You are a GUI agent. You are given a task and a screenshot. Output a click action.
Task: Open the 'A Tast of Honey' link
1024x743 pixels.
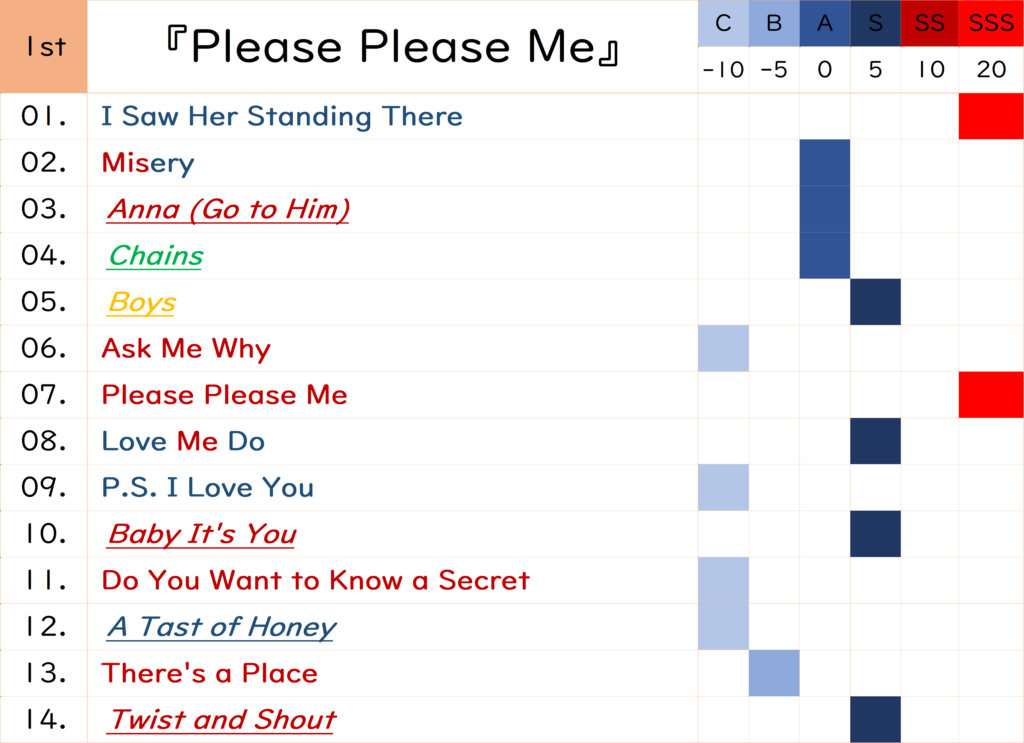pyautogui.click(x=221, y=627)
